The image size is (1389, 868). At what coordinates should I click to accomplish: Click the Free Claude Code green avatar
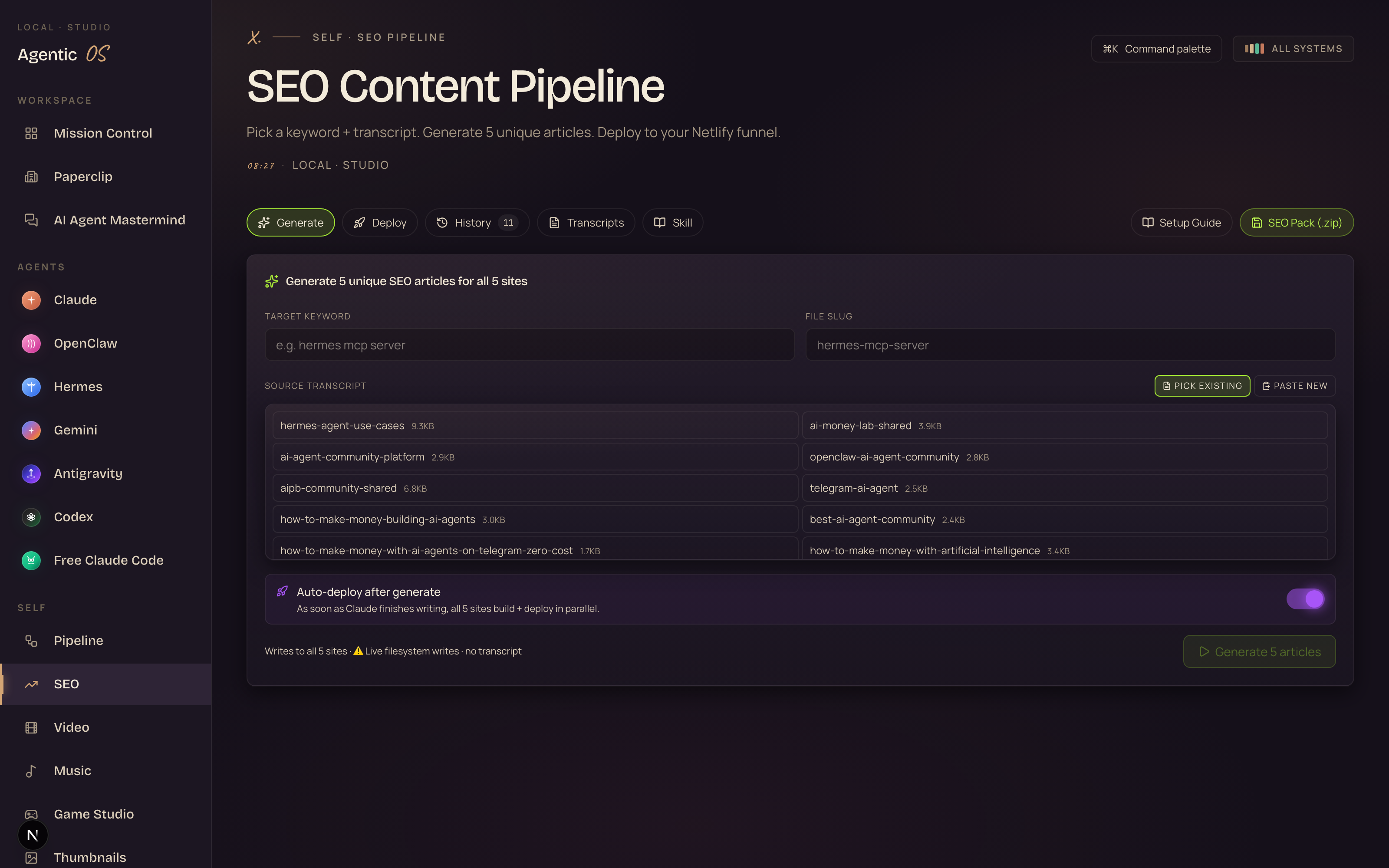pos(31,560)
